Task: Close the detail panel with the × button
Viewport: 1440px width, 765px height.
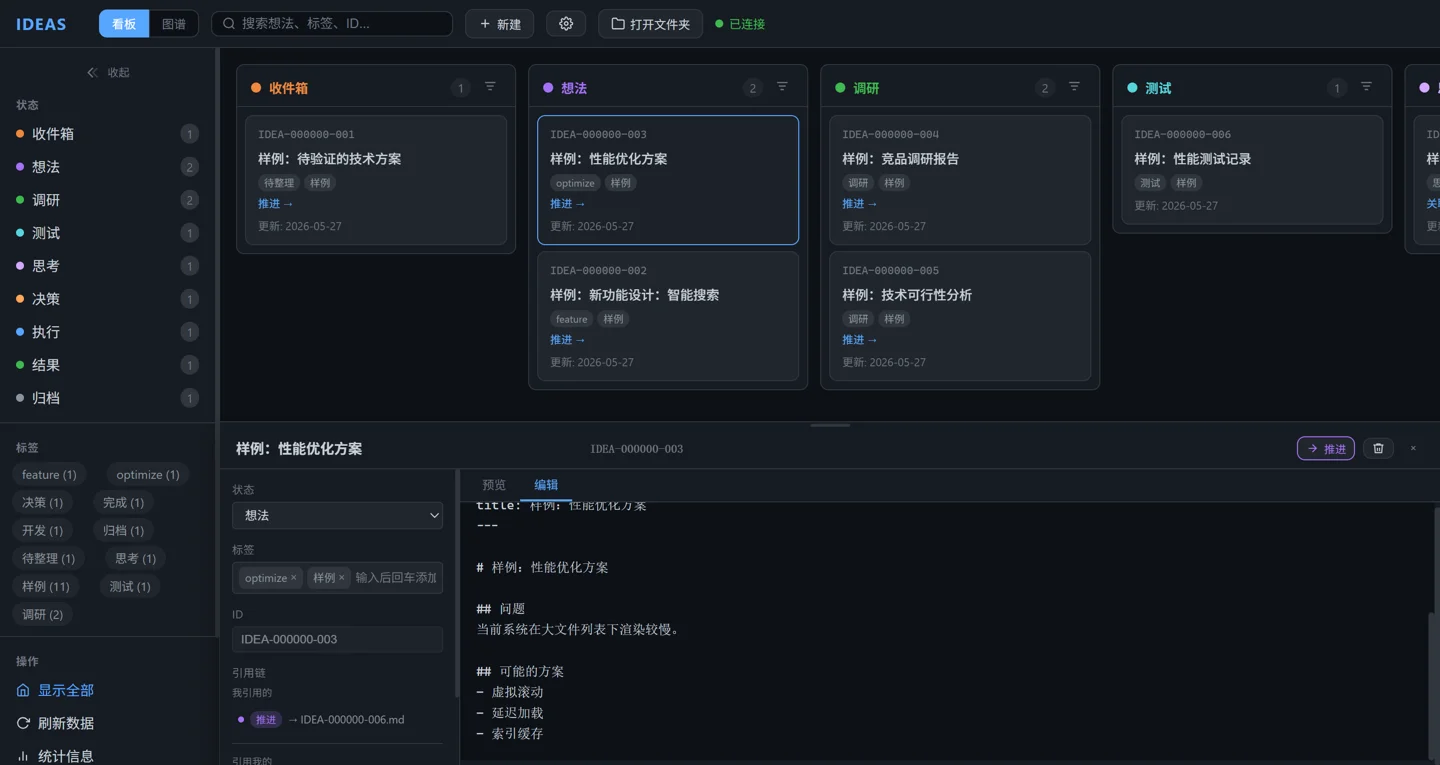Action: pos(1413,448)
